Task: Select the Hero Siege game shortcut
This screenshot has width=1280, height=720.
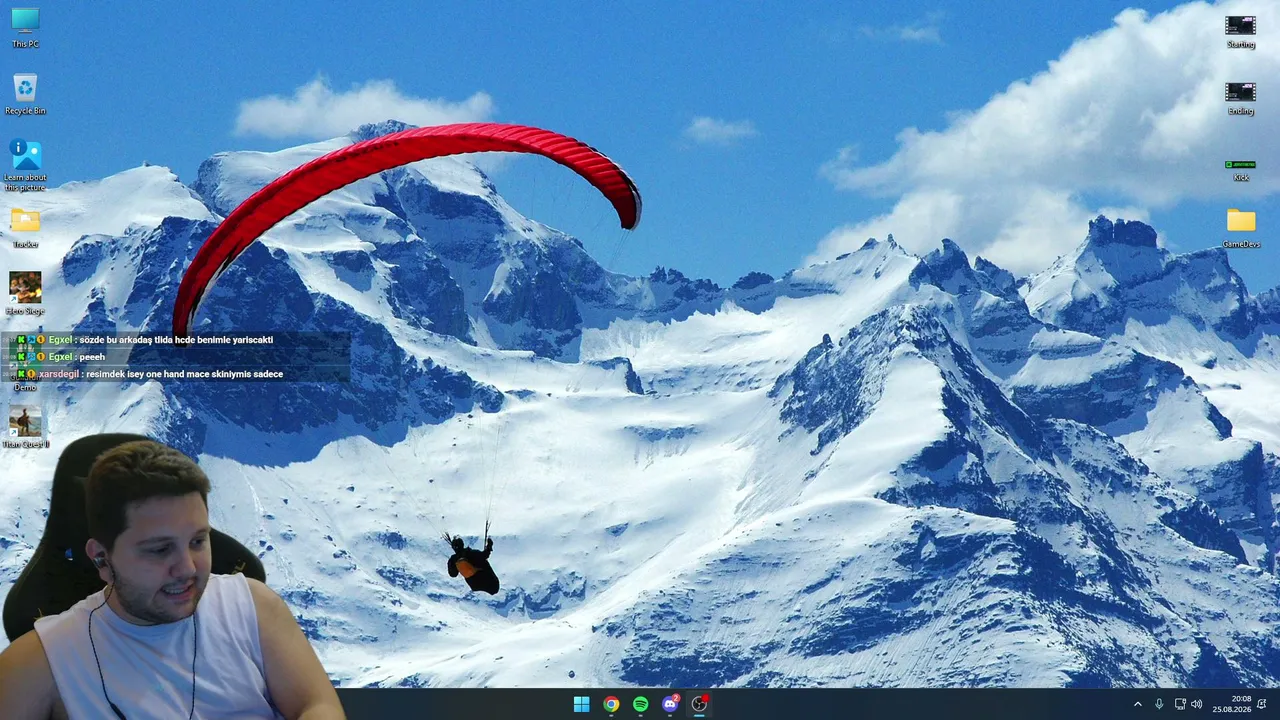Action: (x=25, y=294)
